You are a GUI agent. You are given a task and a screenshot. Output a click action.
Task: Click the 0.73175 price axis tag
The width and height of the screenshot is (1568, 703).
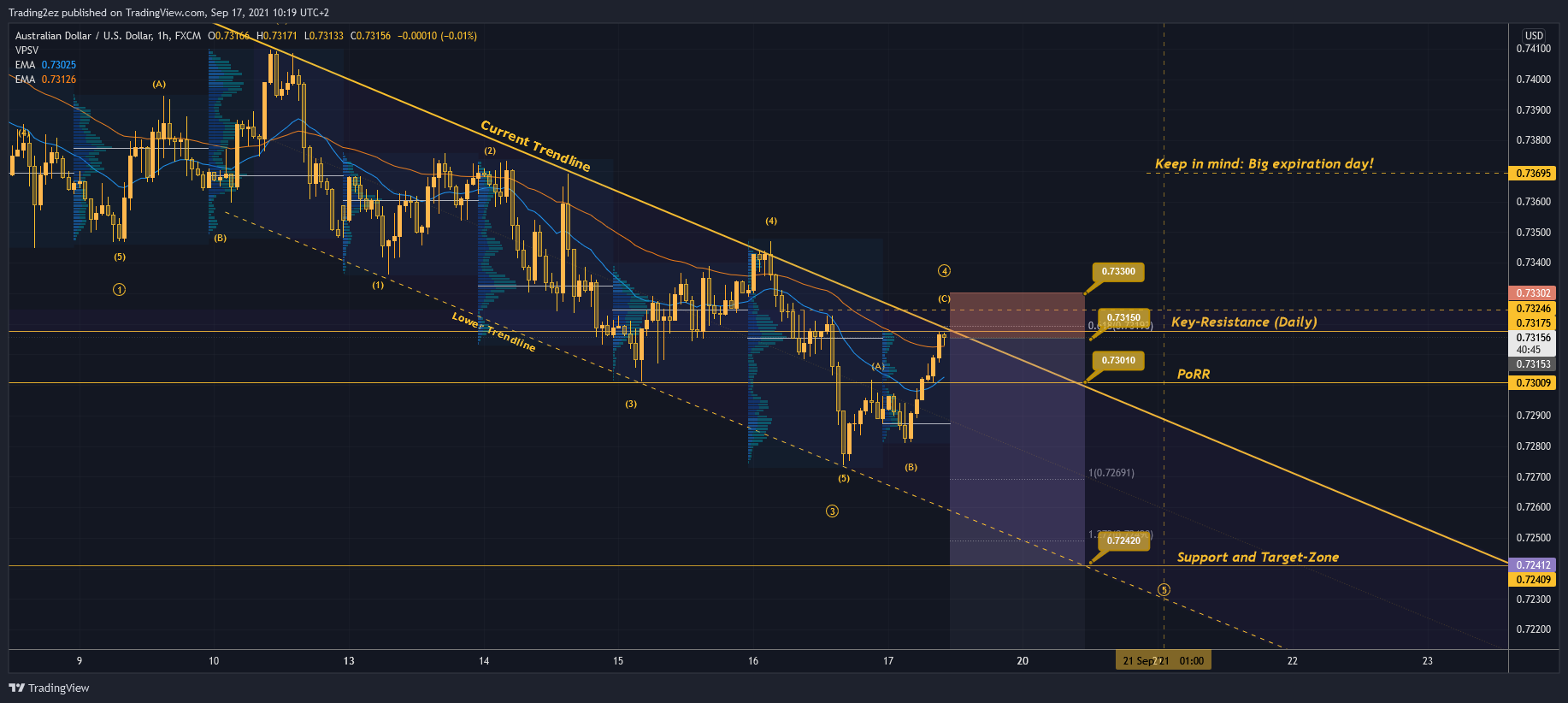pyautogui.click(x=1533, y=323)
